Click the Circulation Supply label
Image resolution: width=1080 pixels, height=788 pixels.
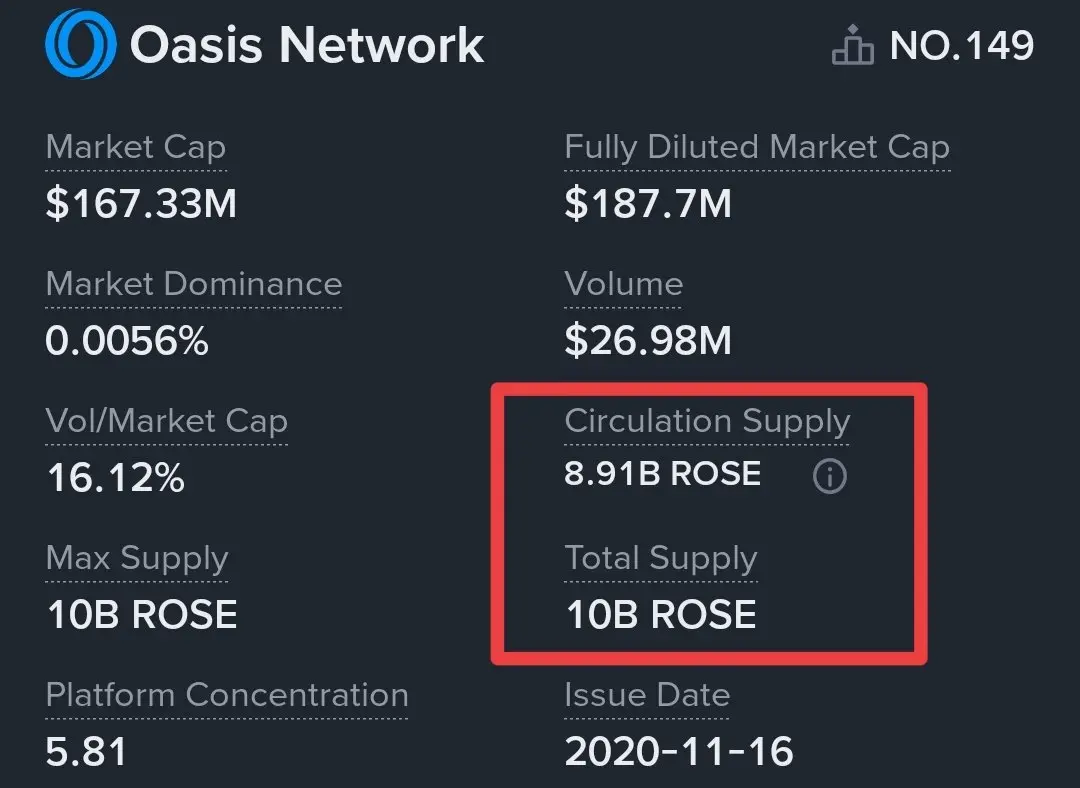[707, 421]
